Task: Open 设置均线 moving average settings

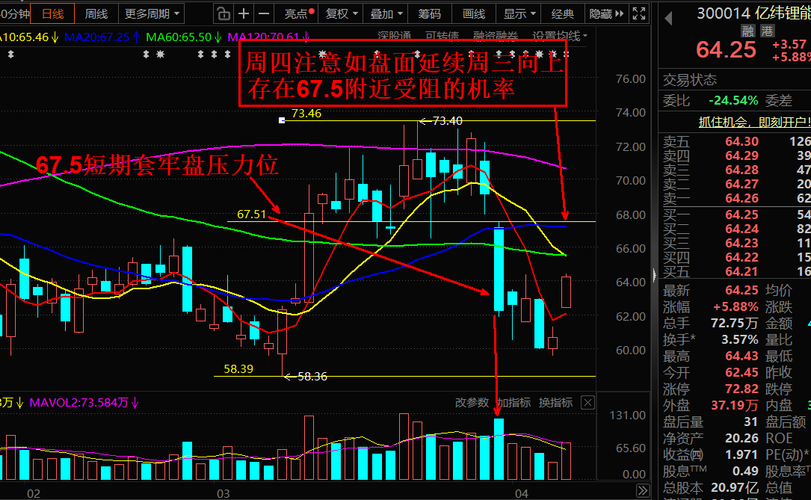Action: 560,36
